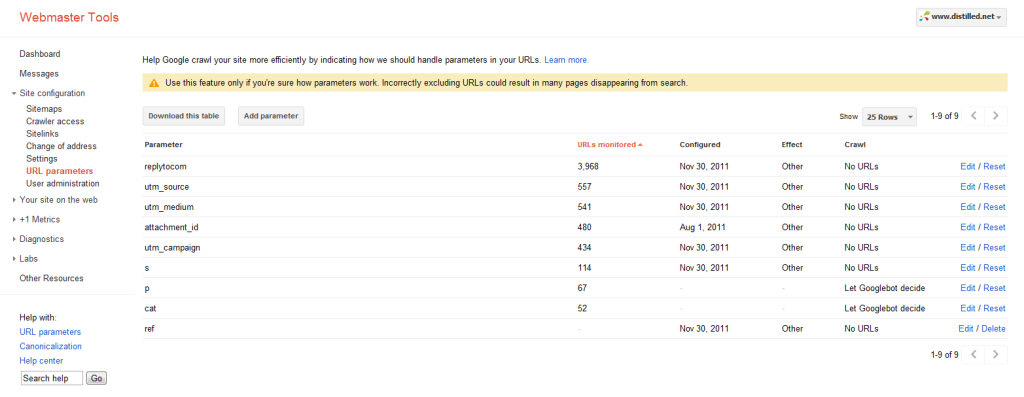The width and height of the screenshot is (1024, 397).
Task: Edit the p parameter
Action: (967, 288)
